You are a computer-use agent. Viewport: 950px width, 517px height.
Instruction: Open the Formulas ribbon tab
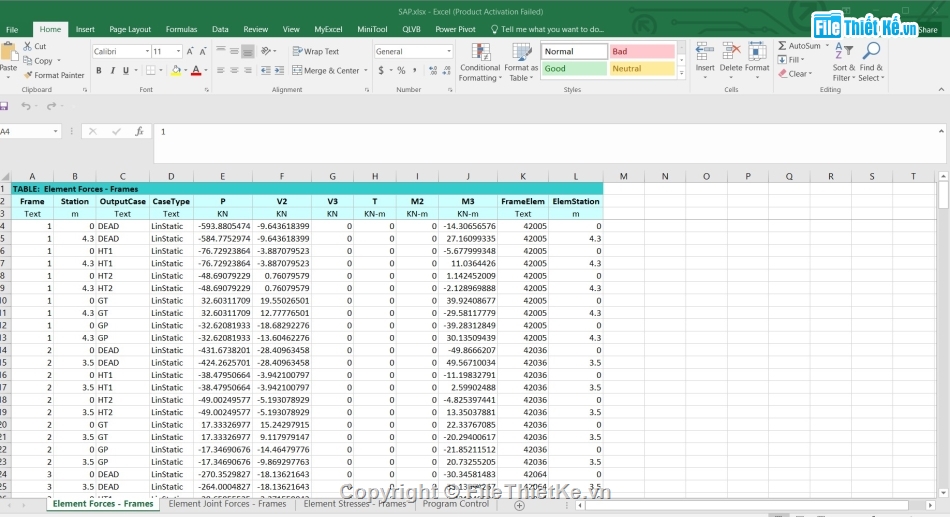pyautogui.click(x=181, y=29)
